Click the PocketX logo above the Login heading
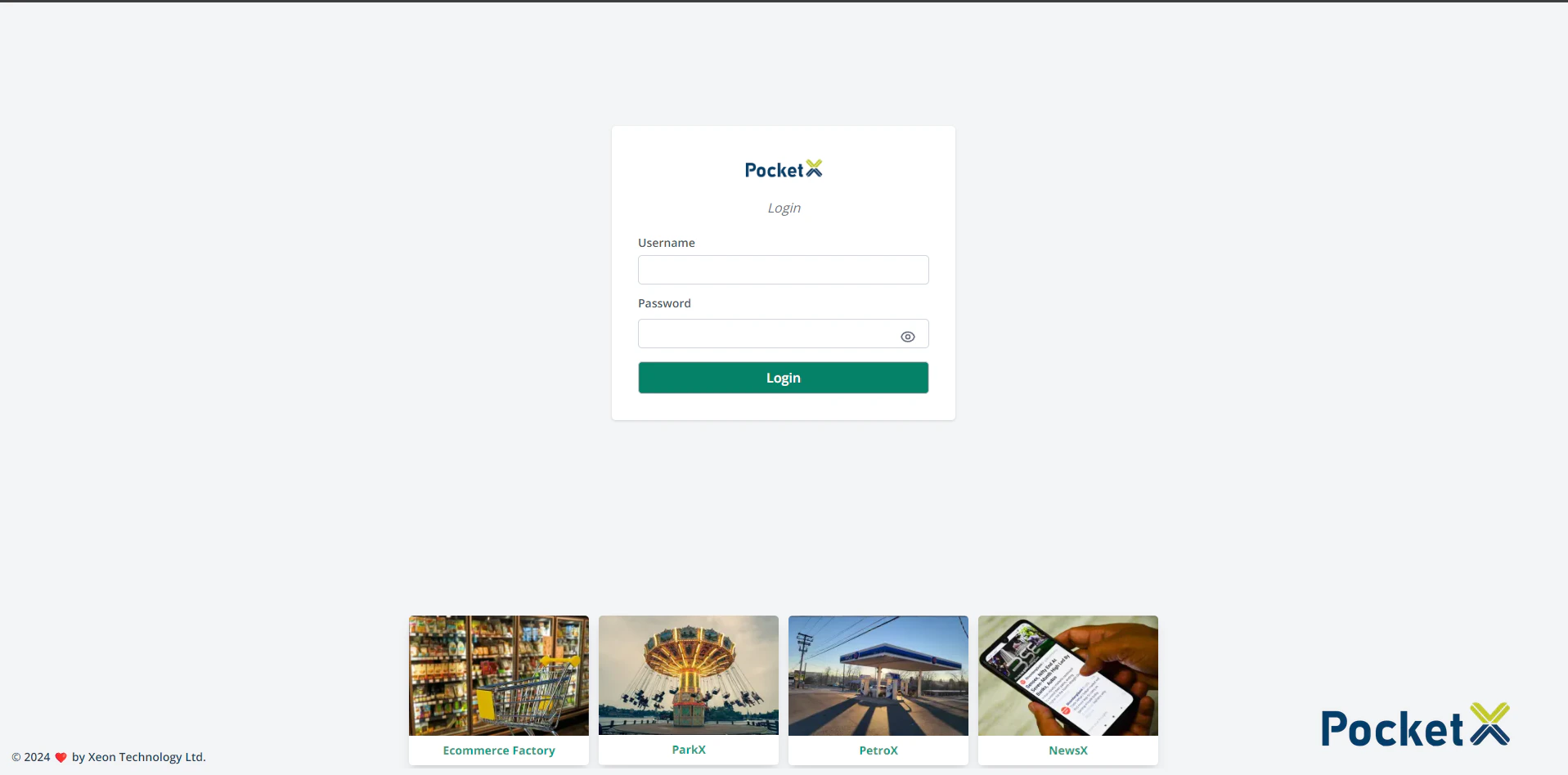This screenshot has height=775, width=1568. (x=783, y=169)
